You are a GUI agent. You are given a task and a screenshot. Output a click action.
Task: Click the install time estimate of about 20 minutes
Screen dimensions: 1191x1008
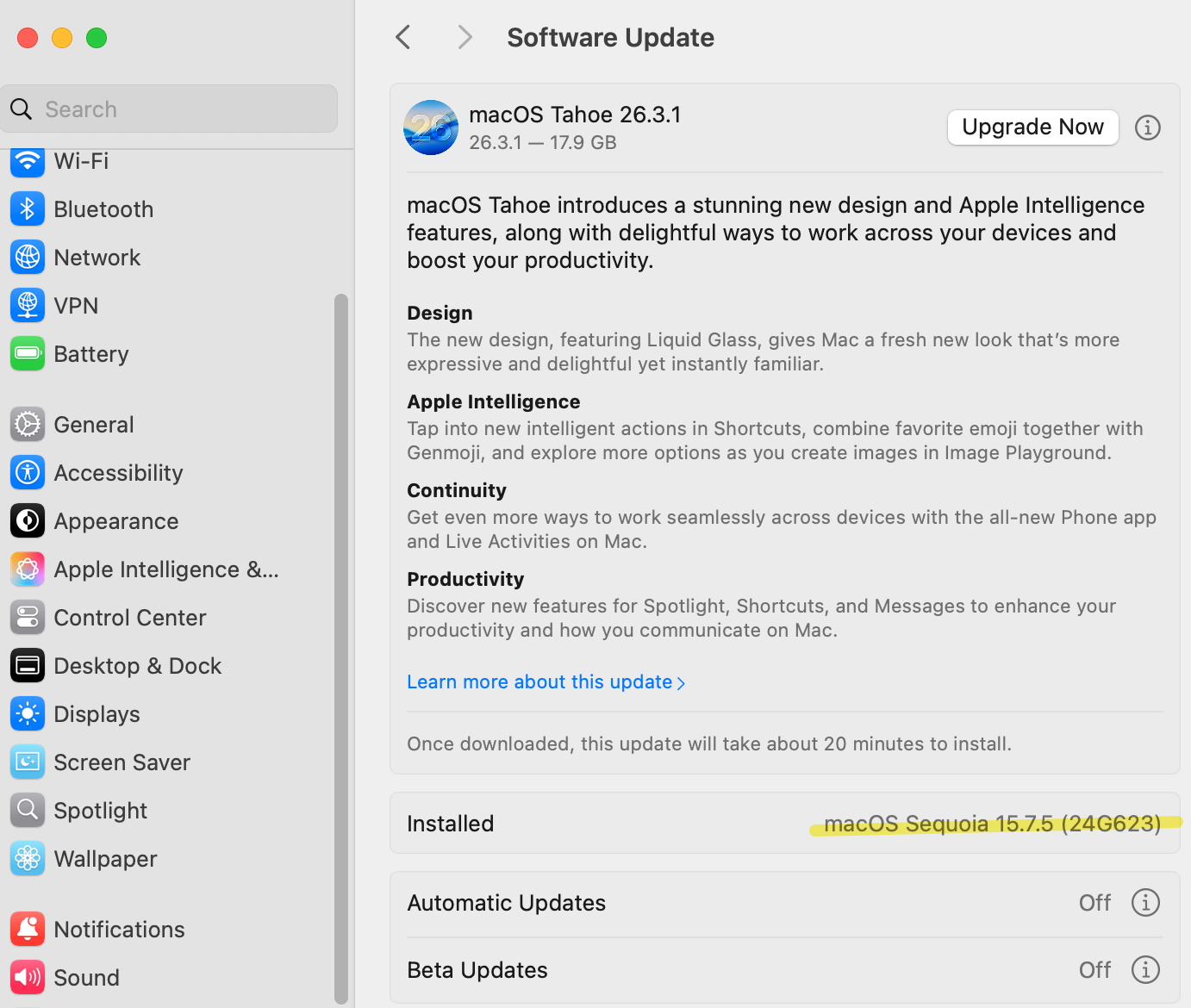coord(709,744)
